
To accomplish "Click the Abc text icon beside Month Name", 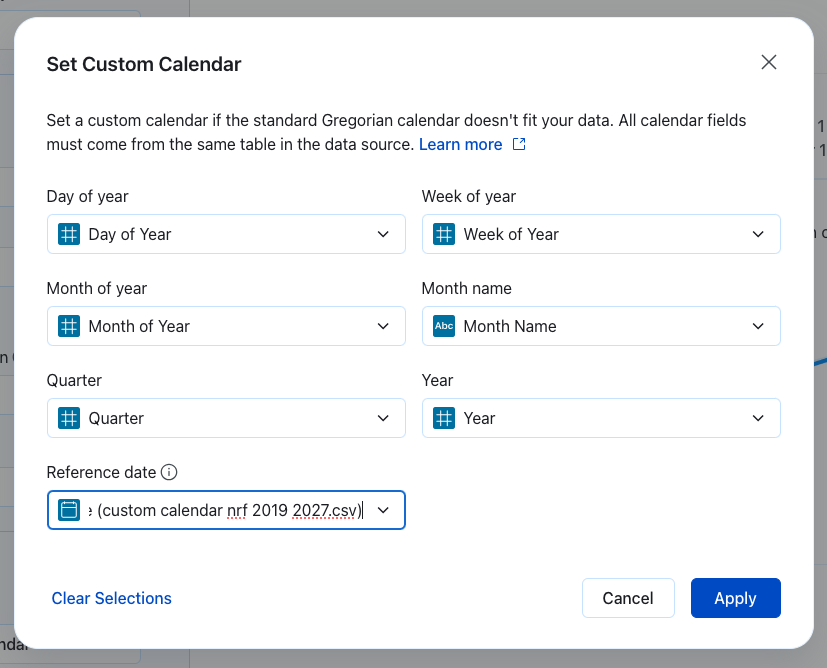I will pos(444,326).
